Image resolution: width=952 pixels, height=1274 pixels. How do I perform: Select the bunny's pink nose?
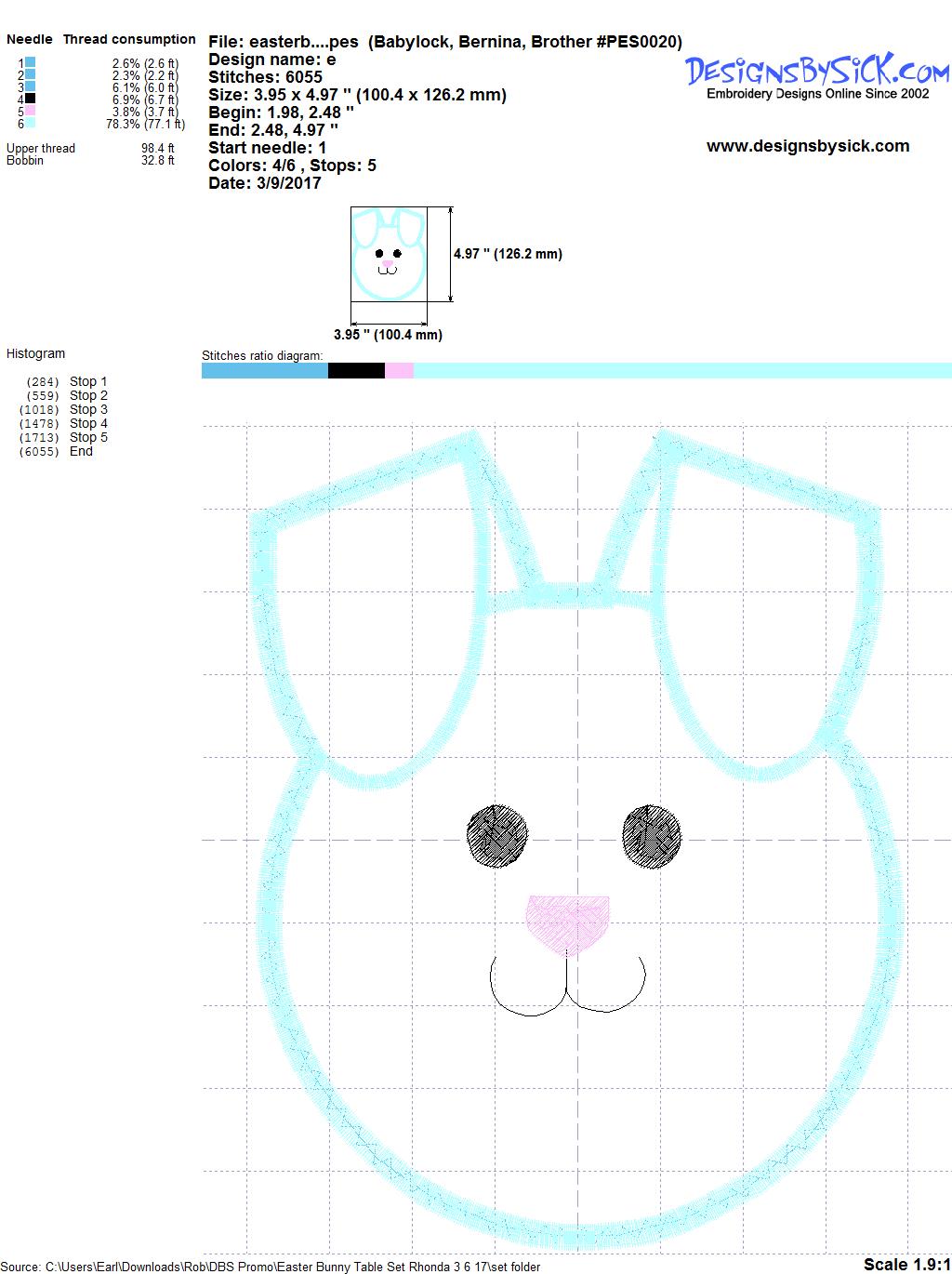tap(567, 922)
